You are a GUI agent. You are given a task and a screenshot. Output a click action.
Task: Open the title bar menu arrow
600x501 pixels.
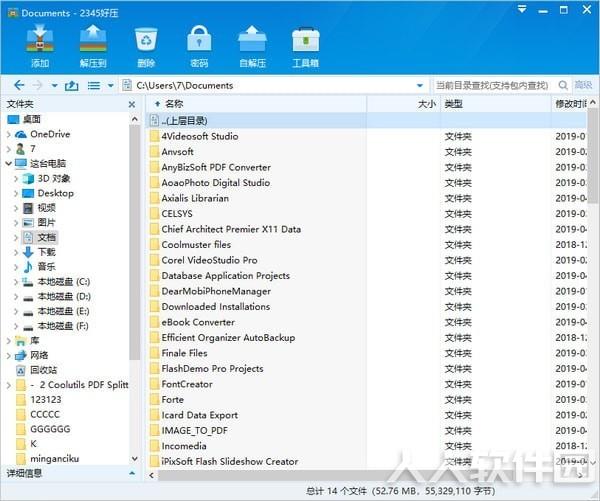pyautogui.click(x=522, y=9)
